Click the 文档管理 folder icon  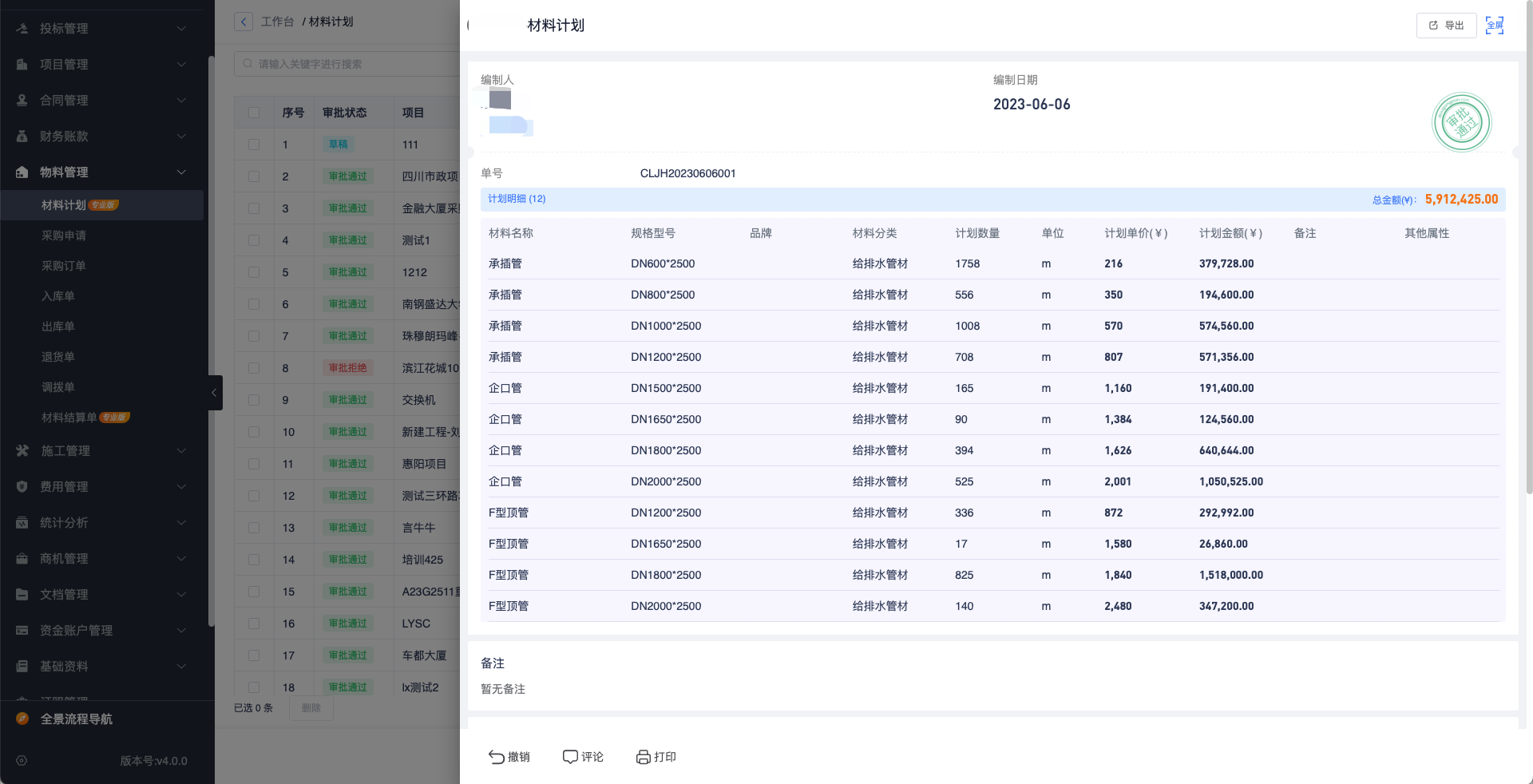[22, 594]
